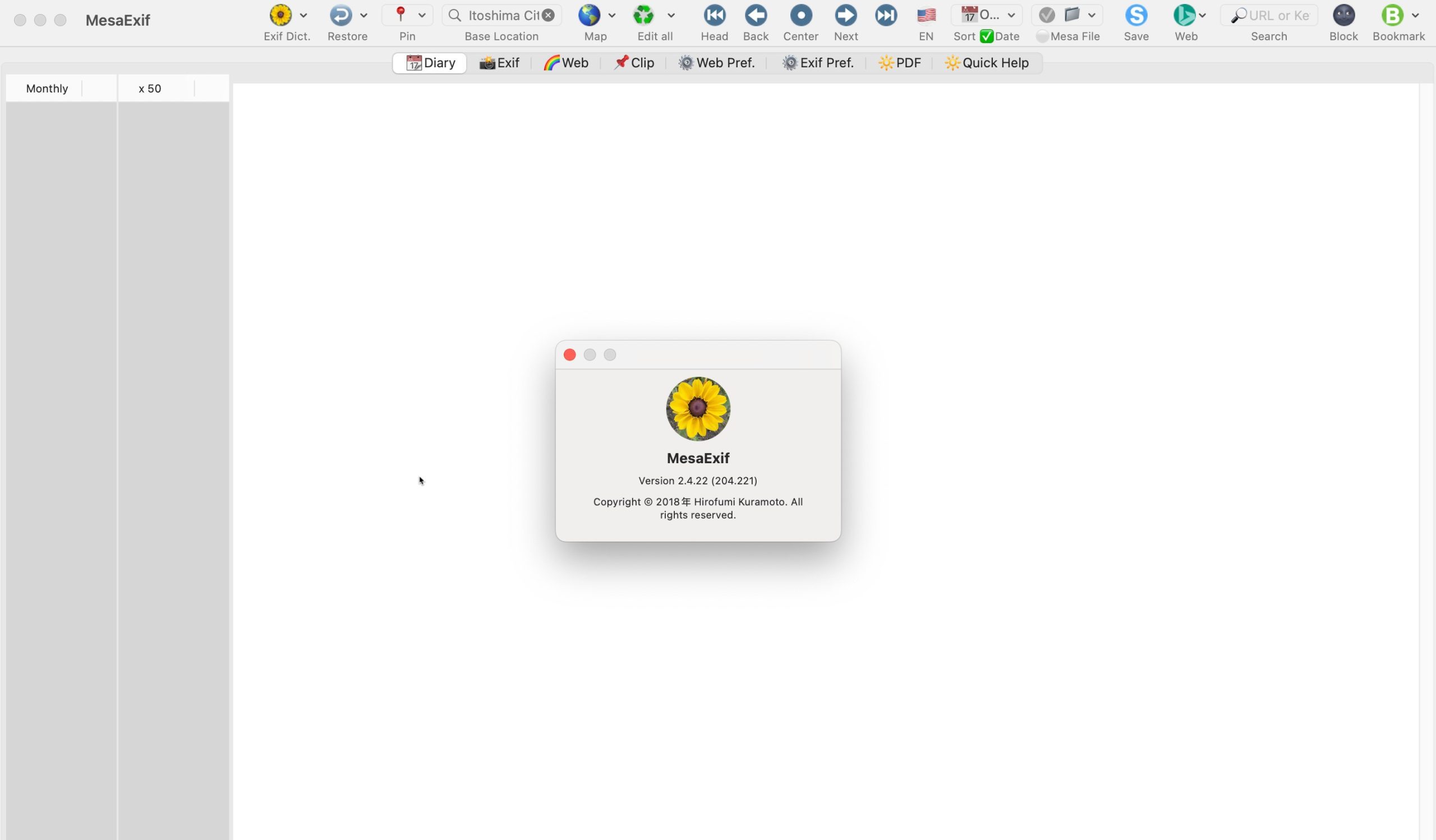Expand the Restore dropdown arrow
The image size is (1436, 840).
pos(363,15)
